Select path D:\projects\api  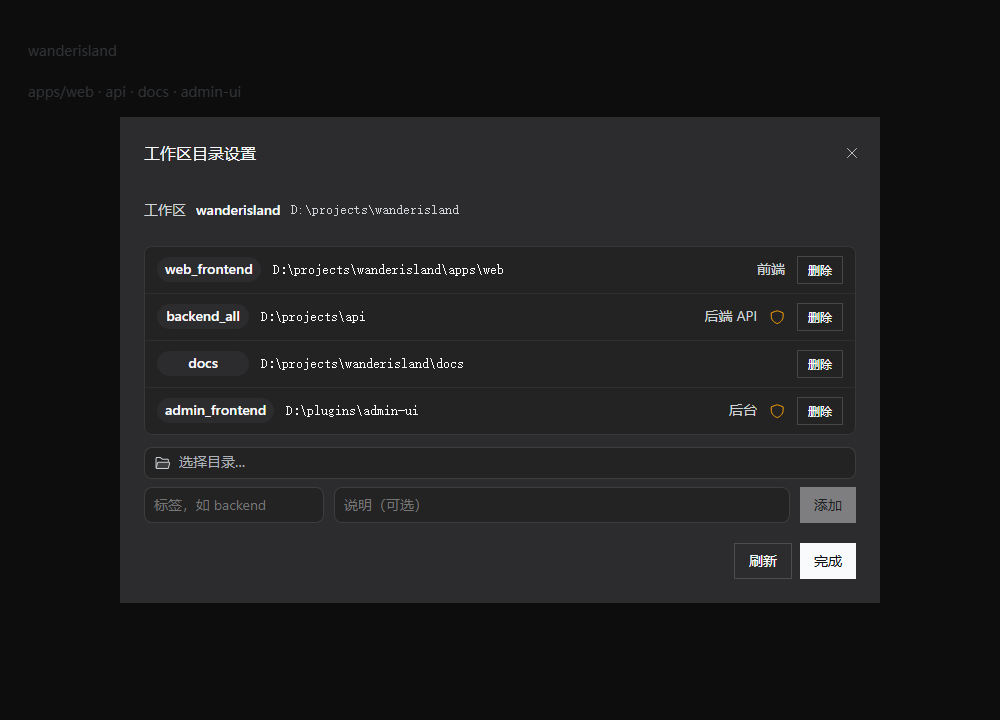(x=312, y=317)
